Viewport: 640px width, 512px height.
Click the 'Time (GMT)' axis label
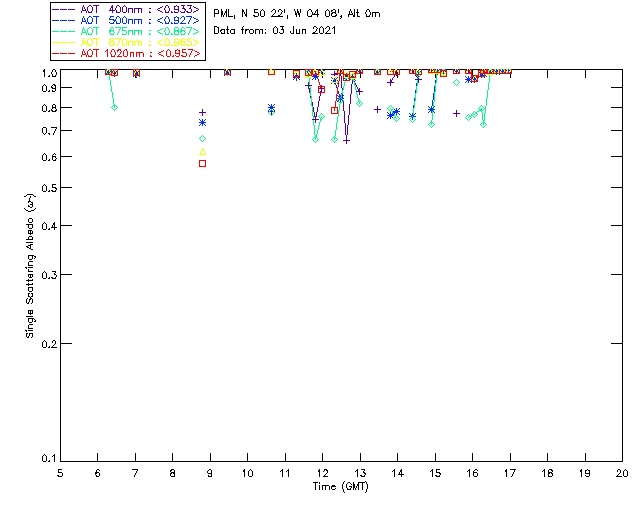[x=341, y=487]
